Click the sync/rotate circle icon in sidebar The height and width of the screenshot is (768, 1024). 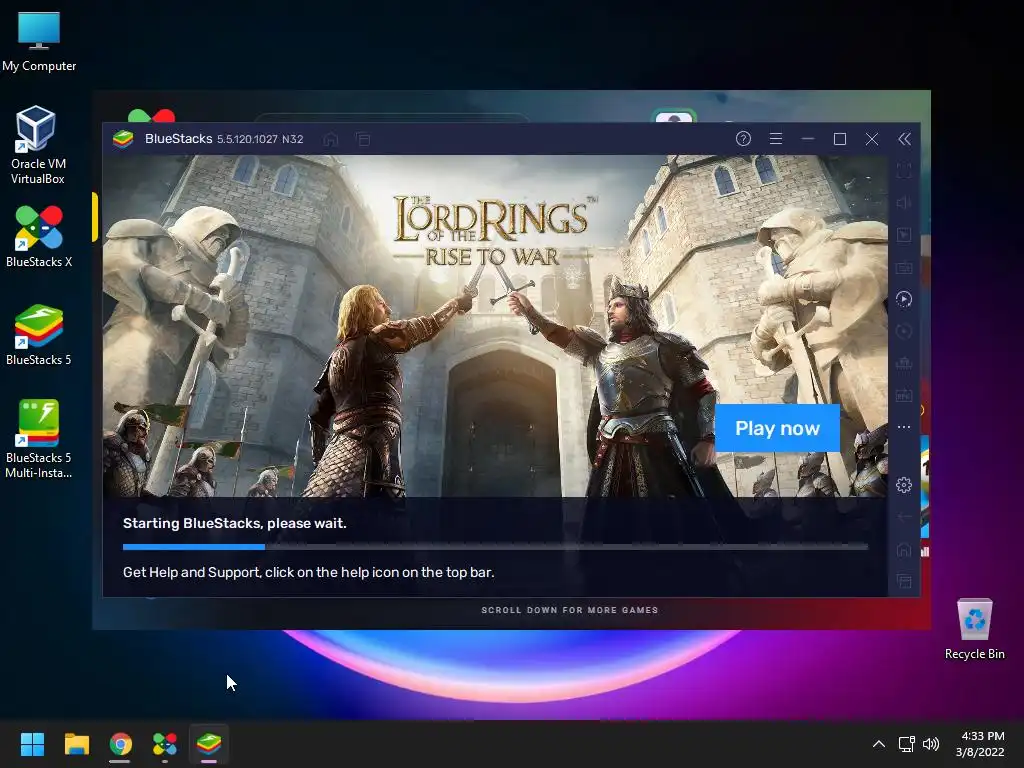pos(904,331)
